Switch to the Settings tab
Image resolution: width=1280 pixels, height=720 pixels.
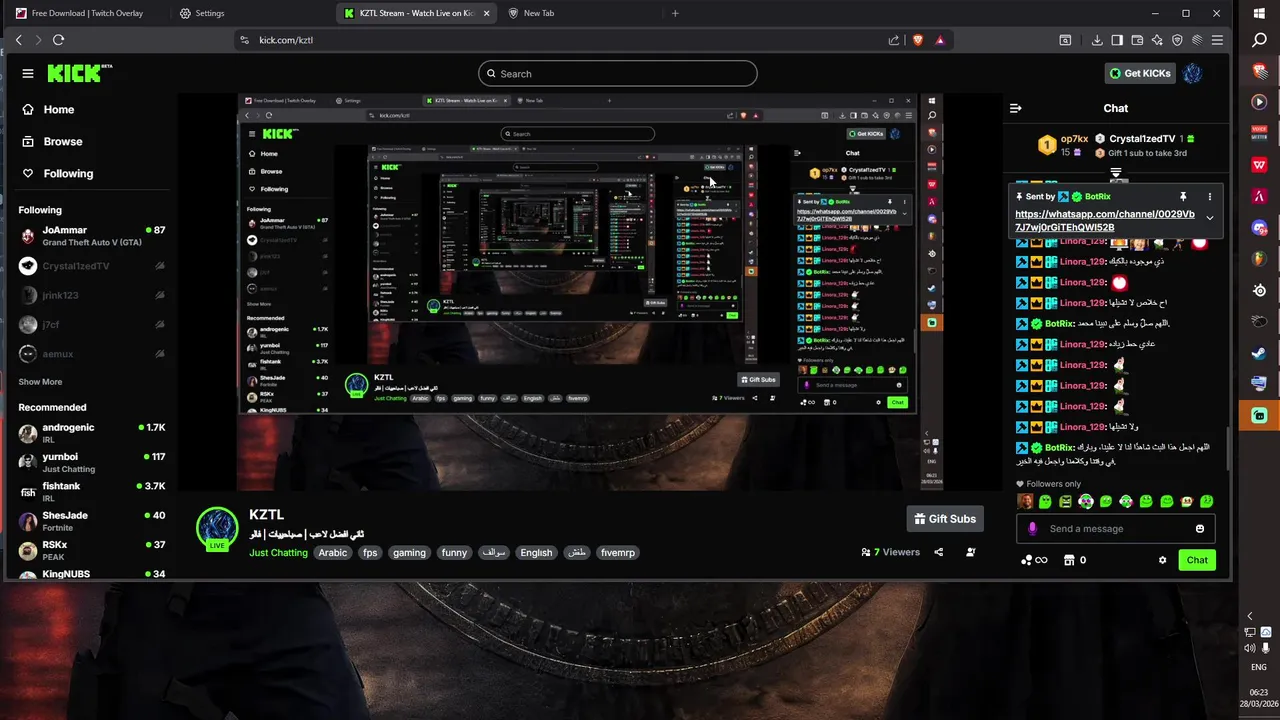202,13
